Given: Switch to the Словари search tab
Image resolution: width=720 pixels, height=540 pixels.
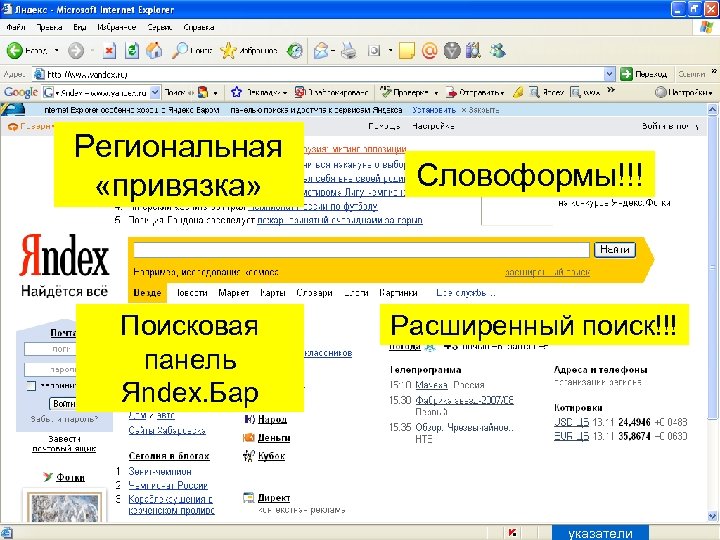Looking at the screenshot, I should click(314, 292).
